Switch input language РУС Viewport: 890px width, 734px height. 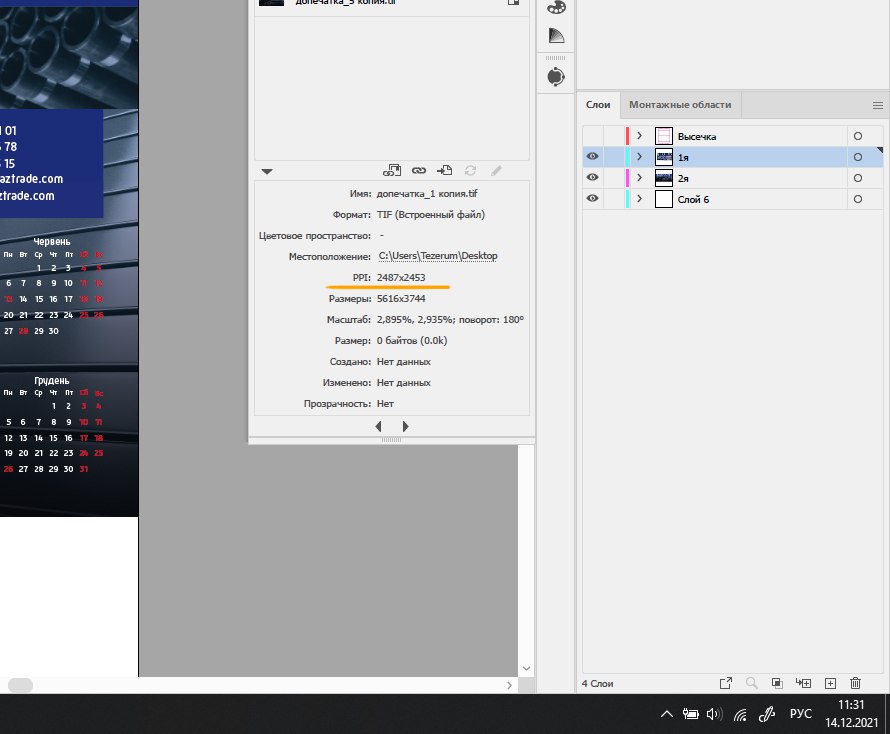click(800, 714)
